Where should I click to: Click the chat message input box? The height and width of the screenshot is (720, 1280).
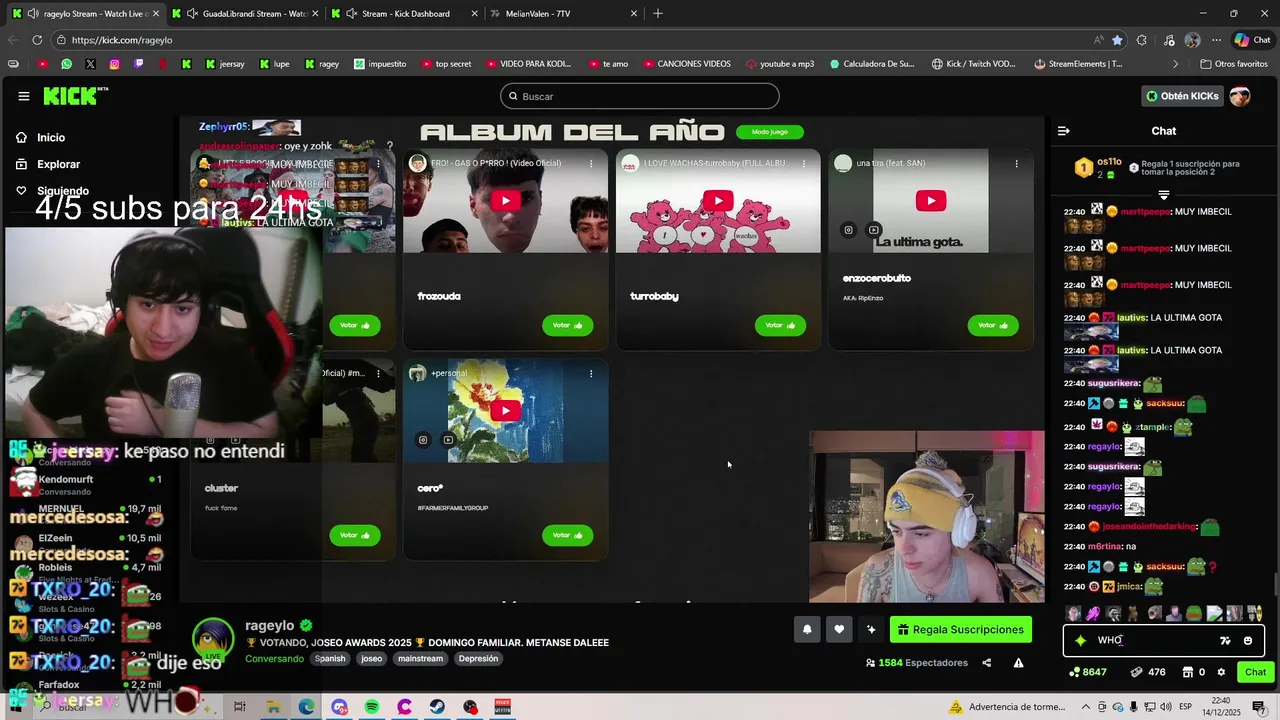click(1150, 641)
